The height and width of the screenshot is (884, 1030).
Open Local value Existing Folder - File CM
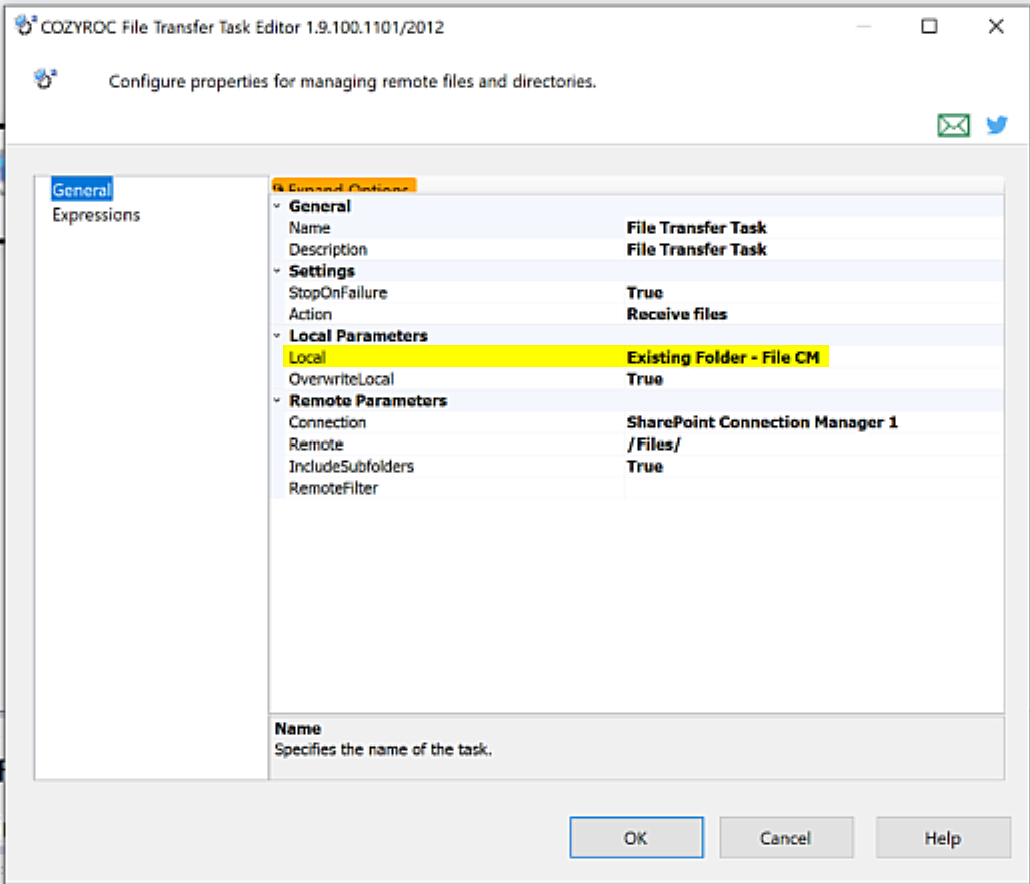[813, 358]
